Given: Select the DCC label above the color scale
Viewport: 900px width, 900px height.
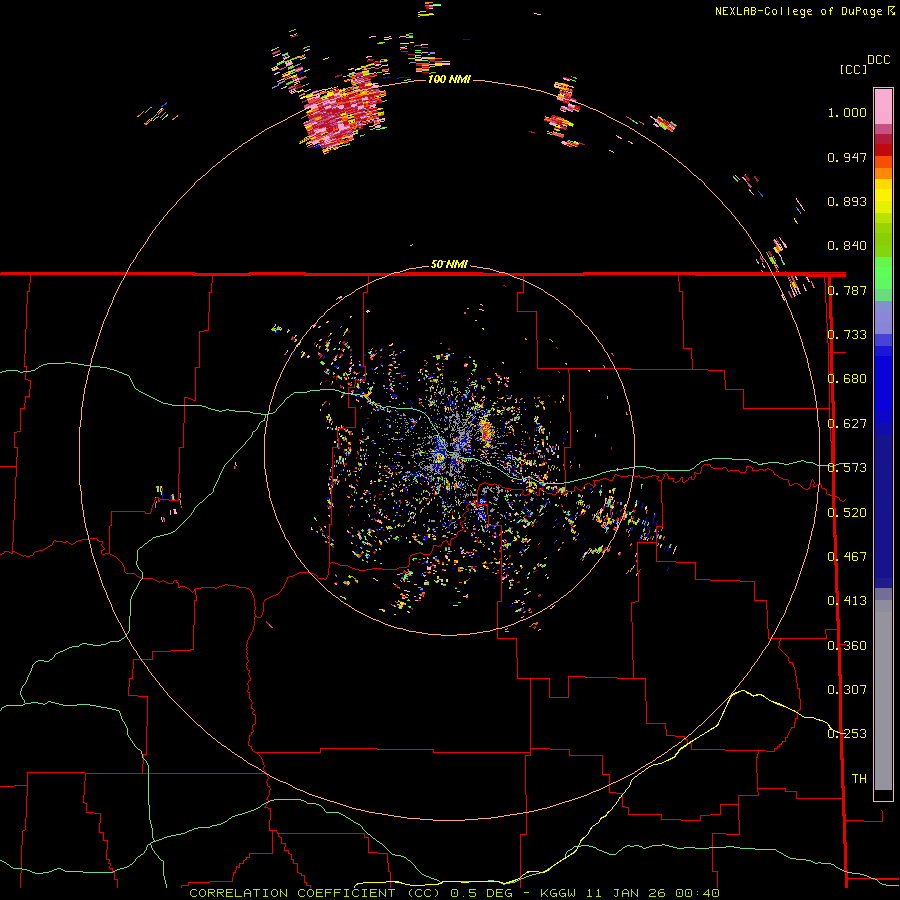Looking at the screenshot, I should pos(879,59).
